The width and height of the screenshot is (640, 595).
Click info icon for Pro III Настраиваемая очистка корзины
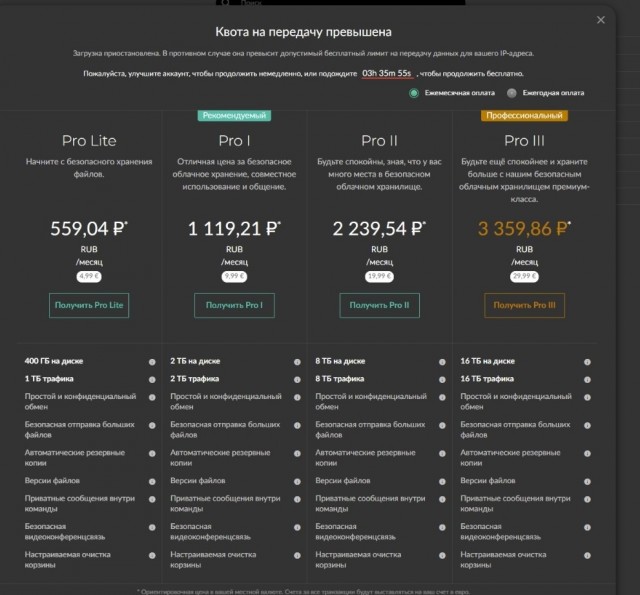click(x=587, y=555)
